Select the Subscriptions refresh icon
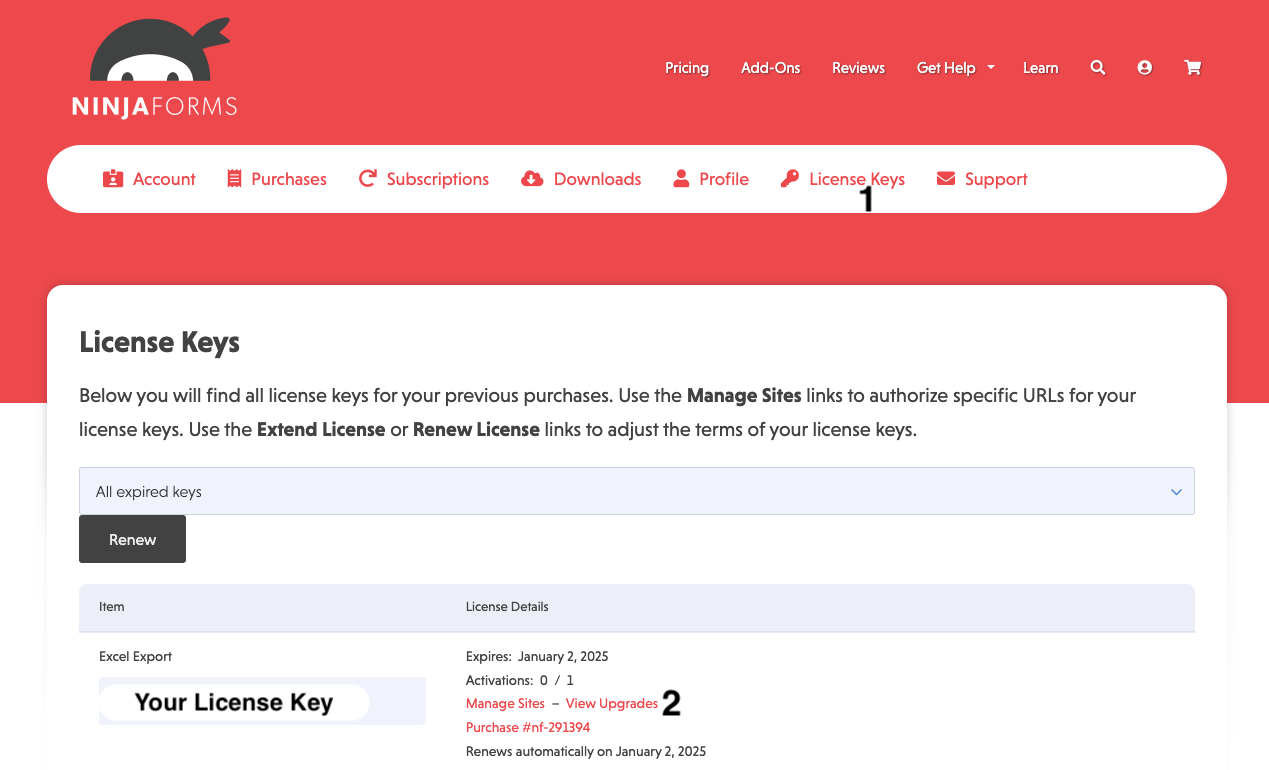This screenshot has width=1269, height=770. click(367, 178)
